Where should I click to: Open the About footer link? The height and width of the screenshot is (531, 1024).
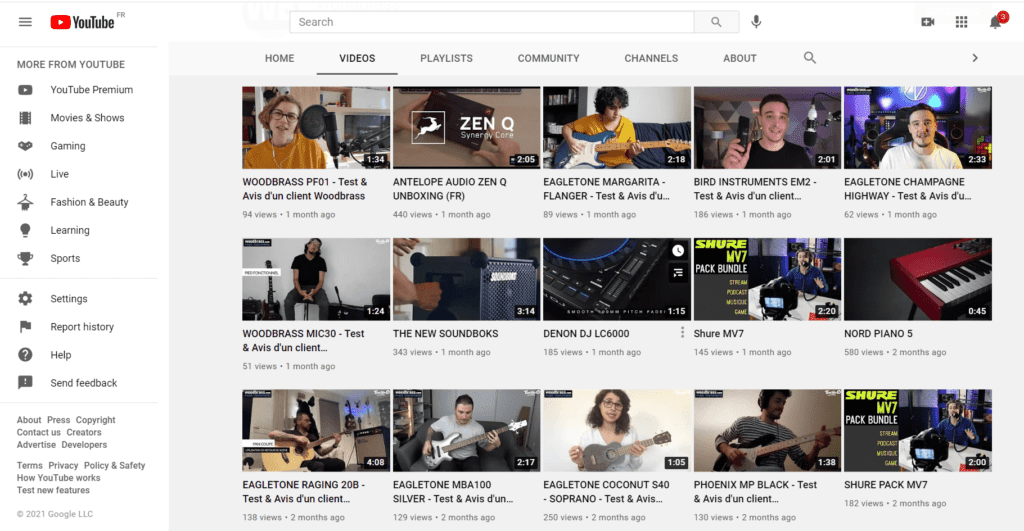coord(29,420)
